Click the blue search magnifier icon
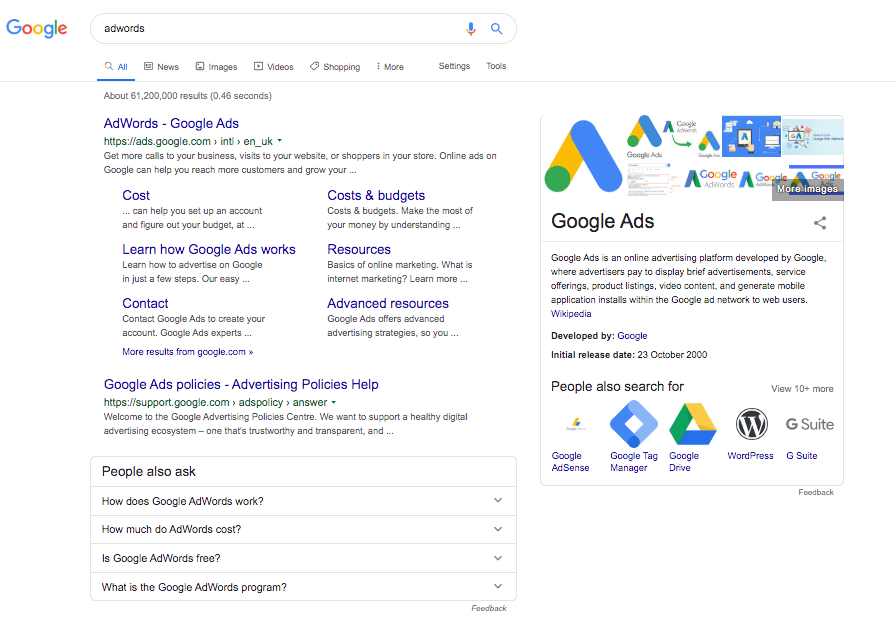The image size is (896, 623). (497, 29)
